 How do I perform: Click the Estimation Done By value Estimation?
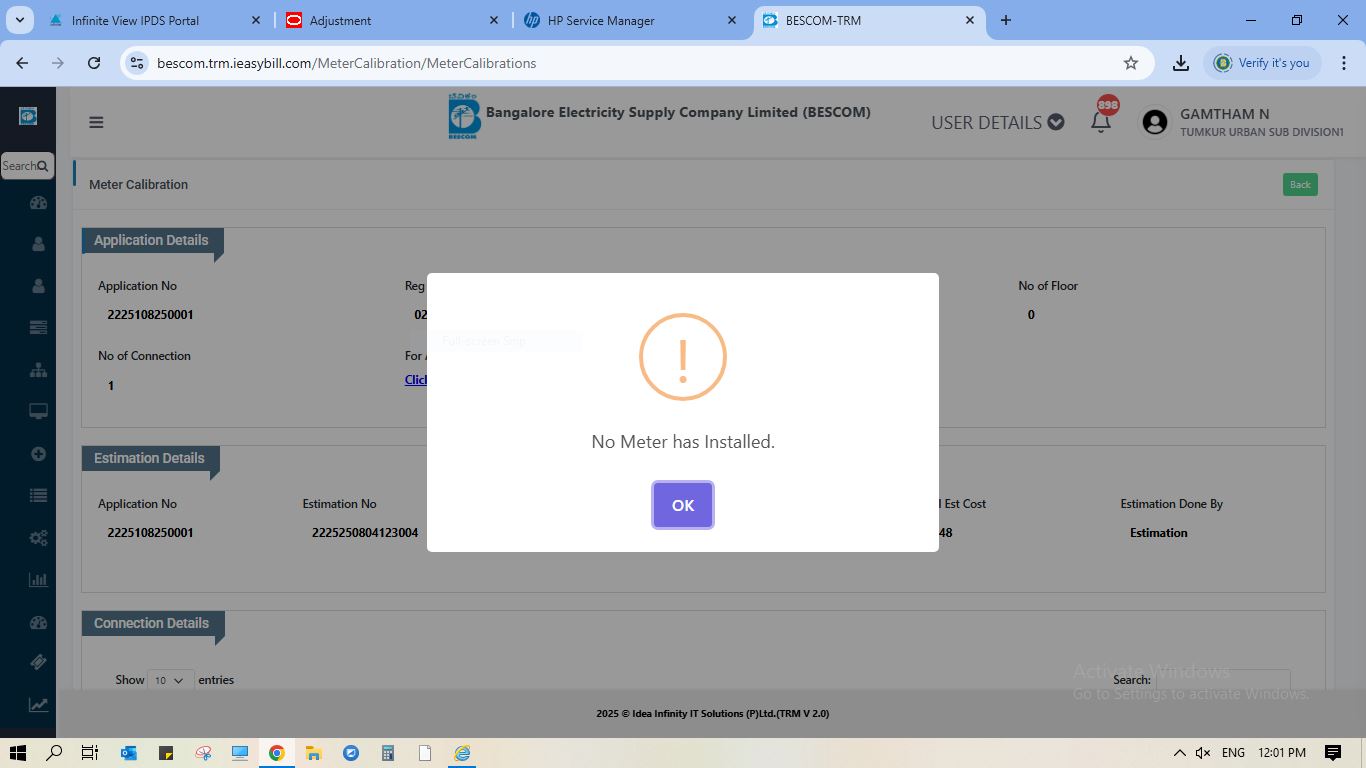[1159, 533]
